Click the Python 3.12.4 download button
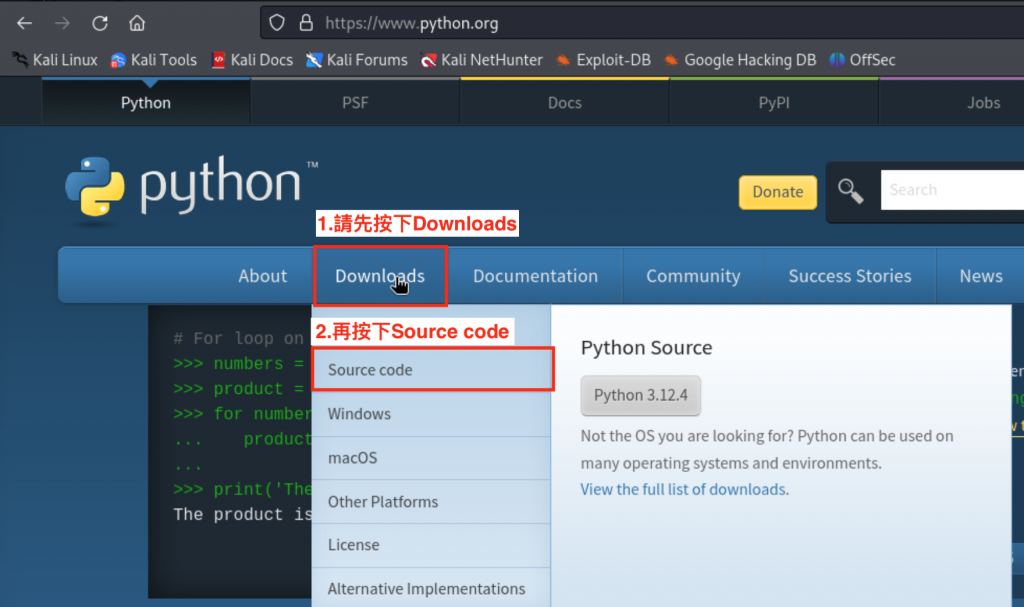This screenshot has width=1024, height=607. point(641,395)
